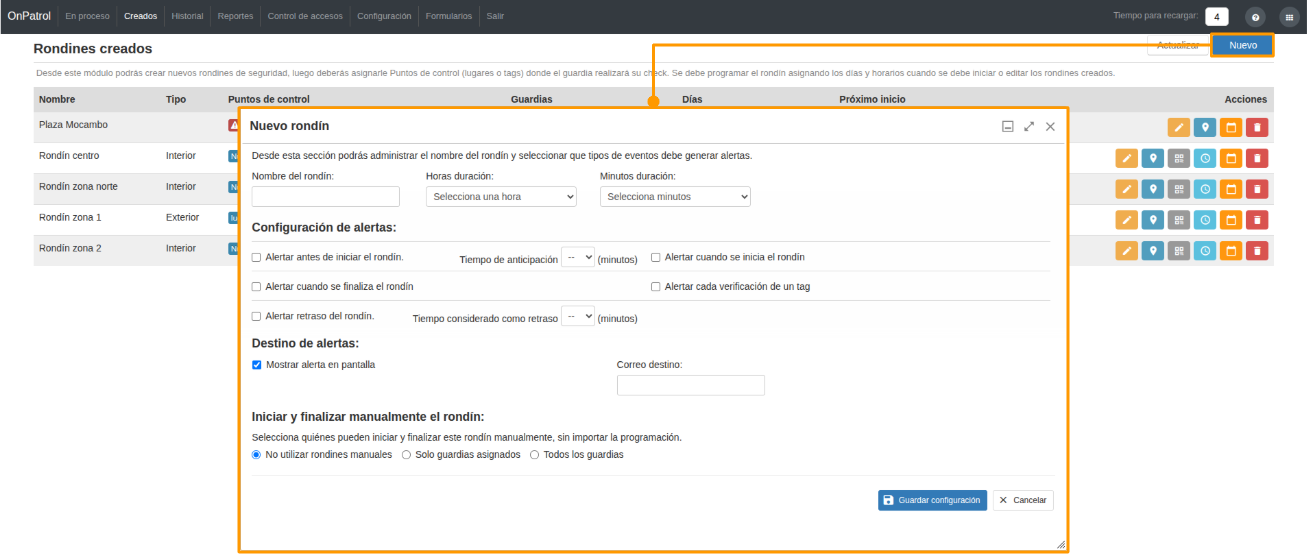Open the Tiempo de anticipación minutes dropdown
This screenshot has width=1307, height=557.
(x=578, y=257)
